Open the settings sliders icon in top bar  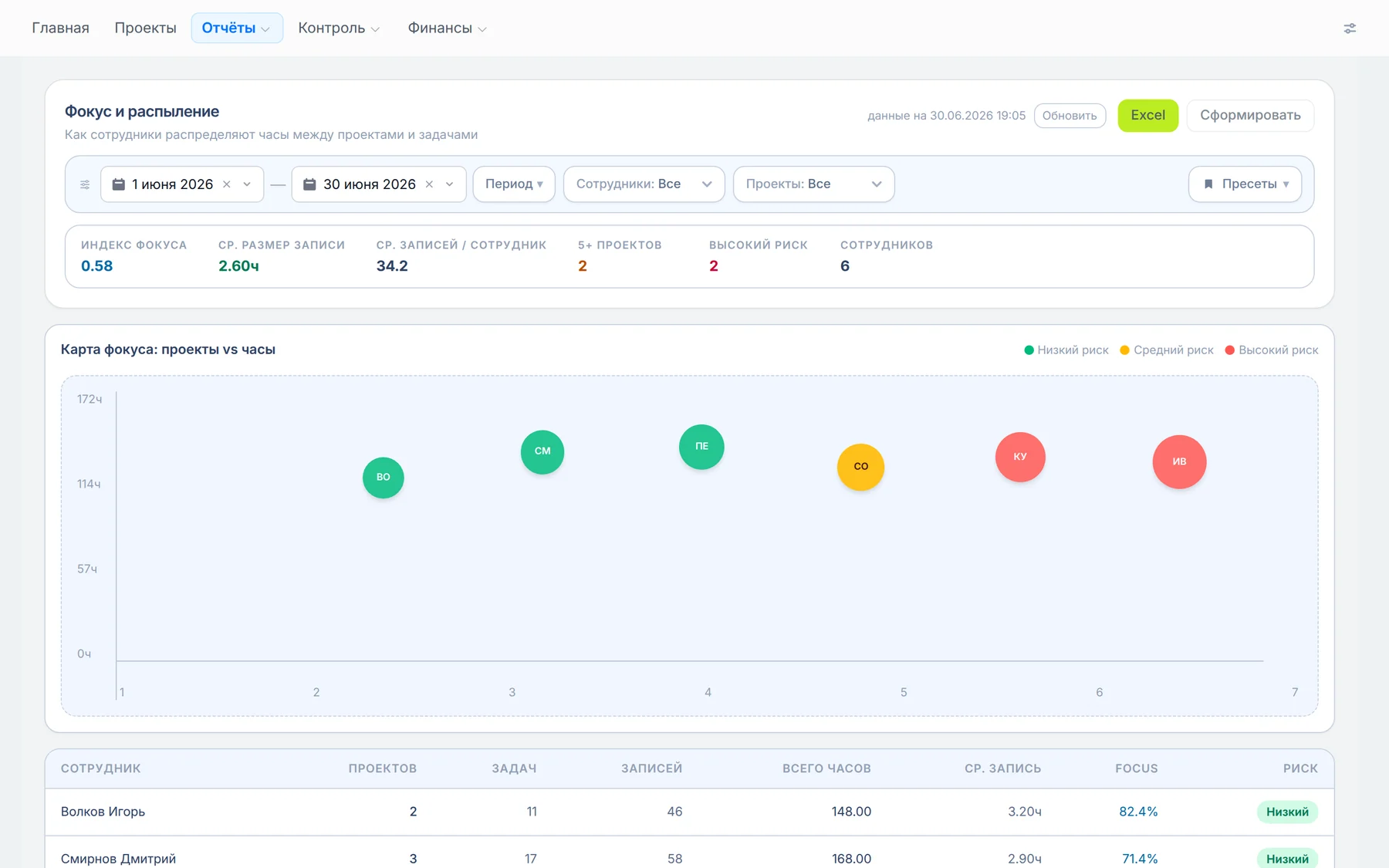click(1350, 29)
